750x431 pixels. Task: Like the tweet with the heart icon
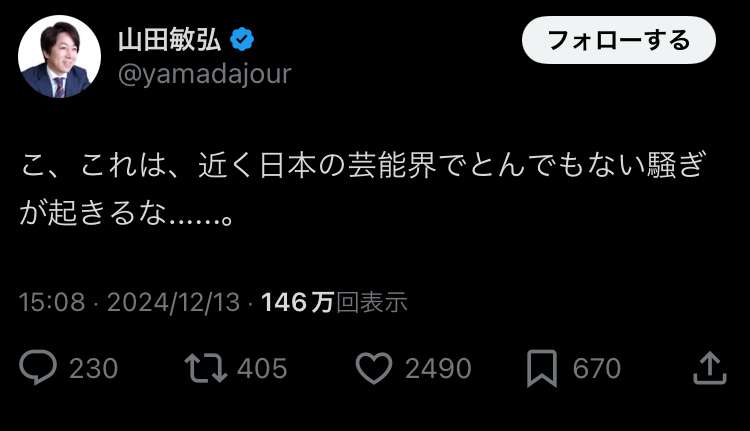pos(374,368)
